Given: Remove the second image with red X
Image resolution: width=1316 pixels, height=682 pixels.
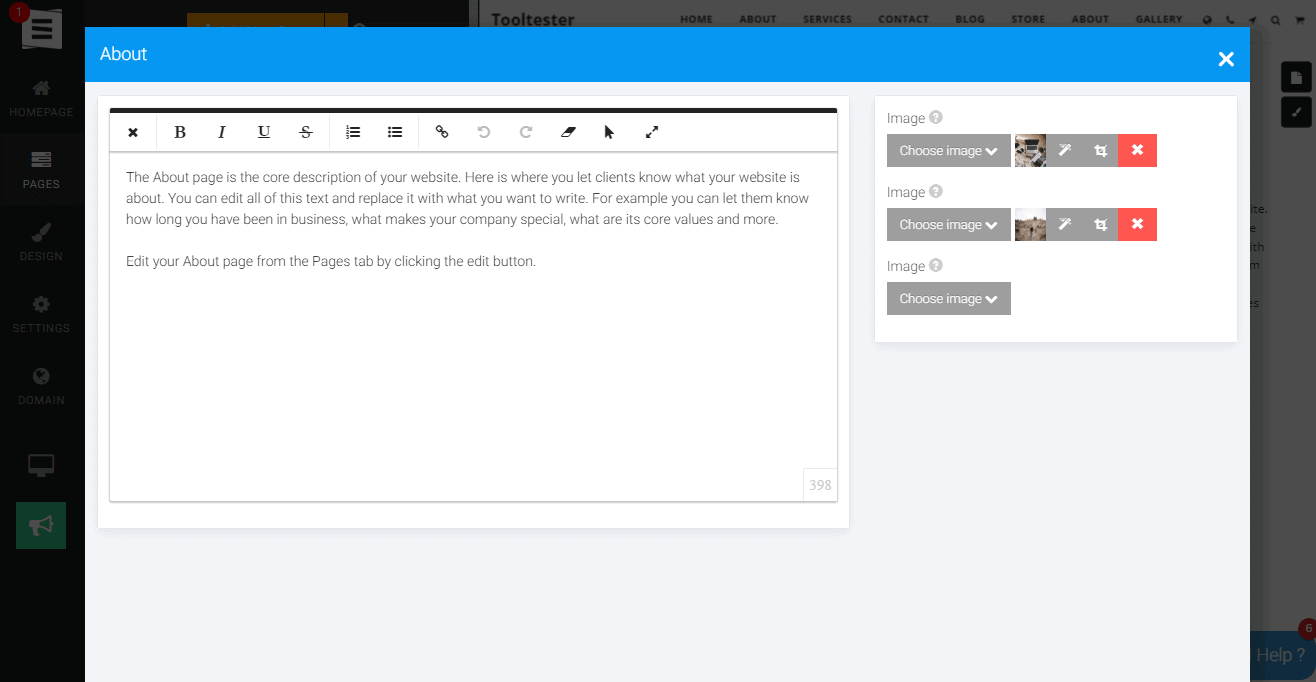Looking at the screenshot, I should pos(1137,225).
